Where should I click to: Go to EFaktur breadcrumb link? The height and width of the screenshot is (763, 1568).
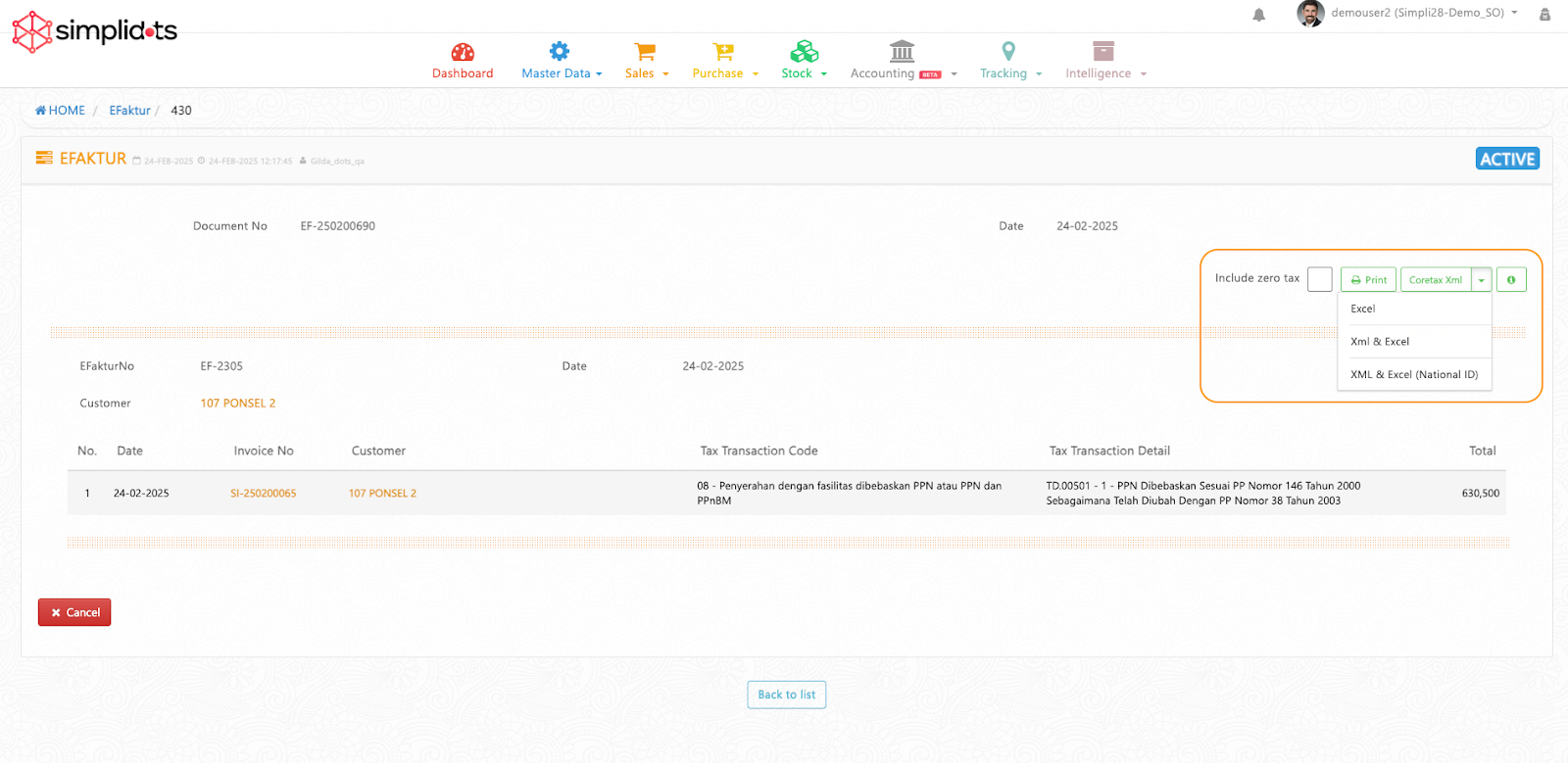coord(129,111)
